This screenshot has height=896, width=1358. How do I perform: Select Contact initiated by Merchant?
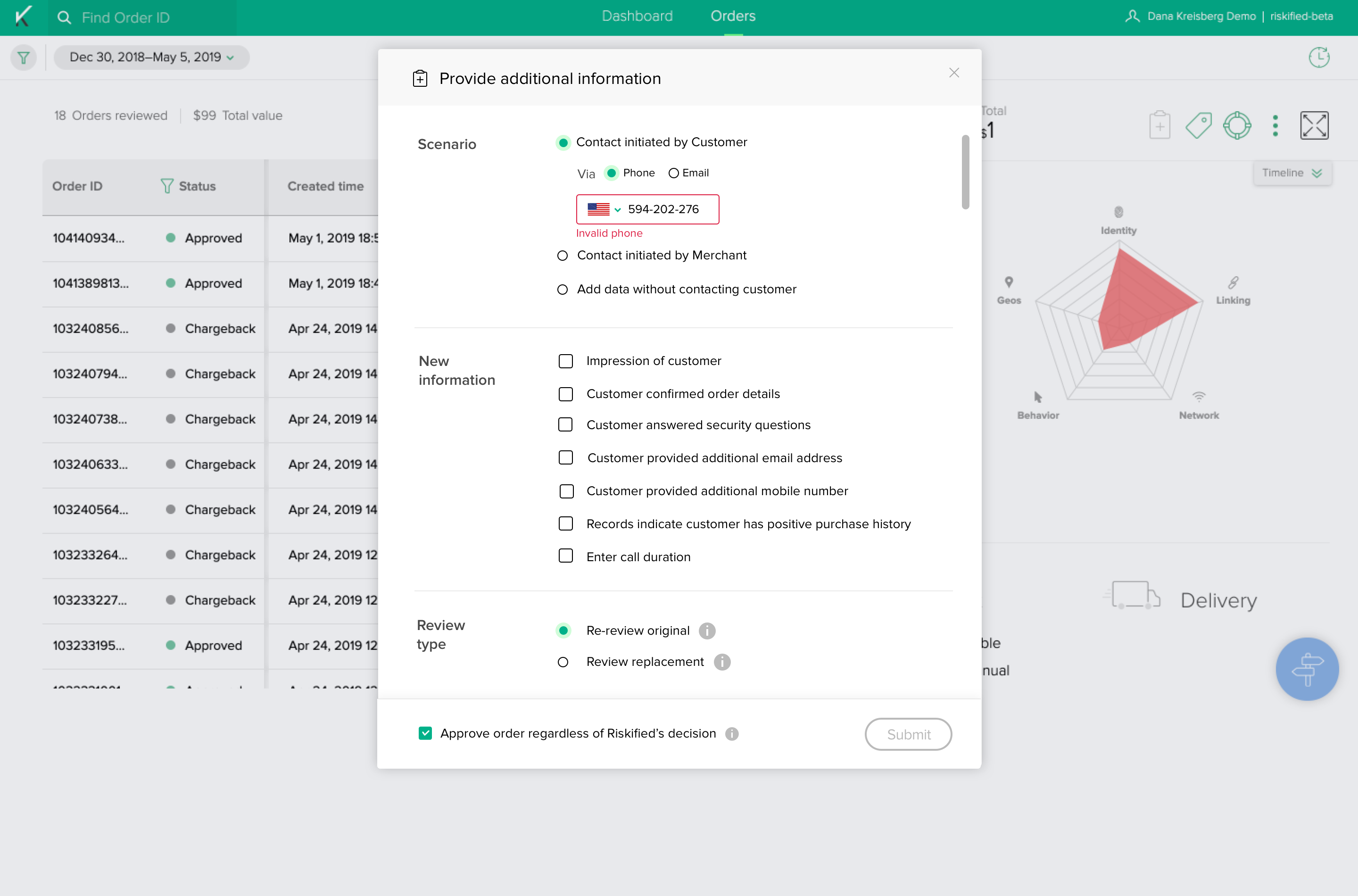pyautogui.click(x=562, y=256)
